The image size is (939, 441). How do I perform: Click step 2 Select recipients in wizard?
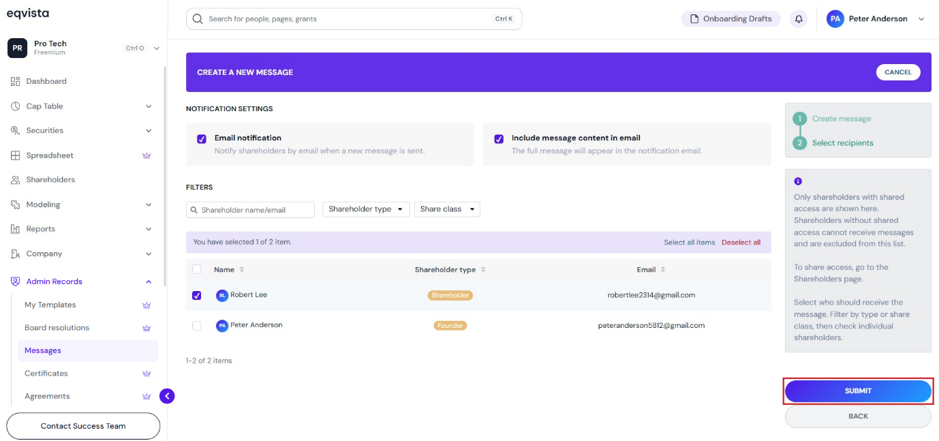pos(833,143)
